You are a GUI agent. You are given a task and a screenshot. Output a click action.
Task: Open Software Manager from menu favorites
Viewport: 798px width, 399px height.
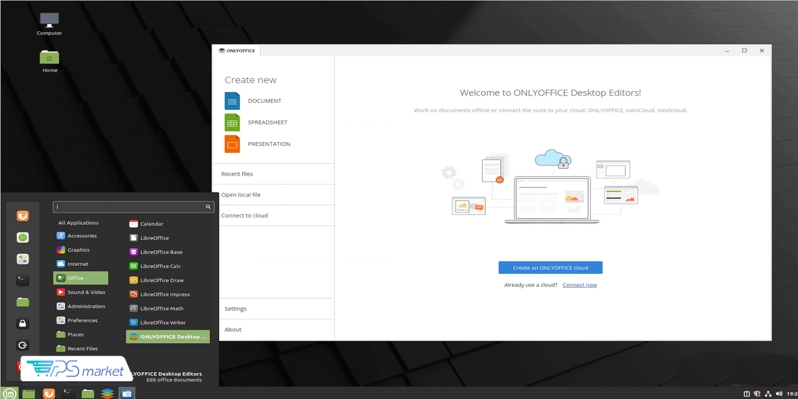click(22, 238)
